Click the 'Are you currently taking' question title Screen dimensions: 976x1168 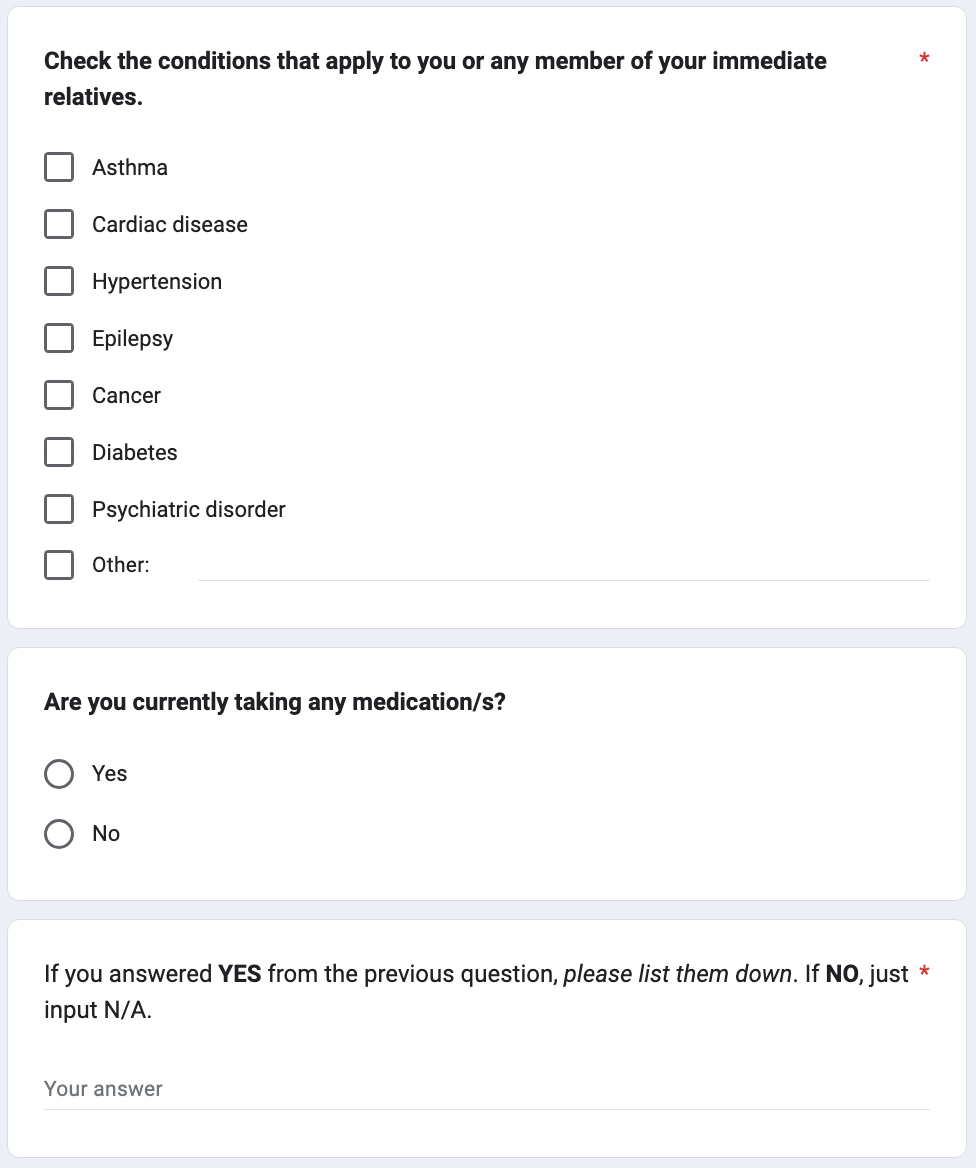click(275, 702)
